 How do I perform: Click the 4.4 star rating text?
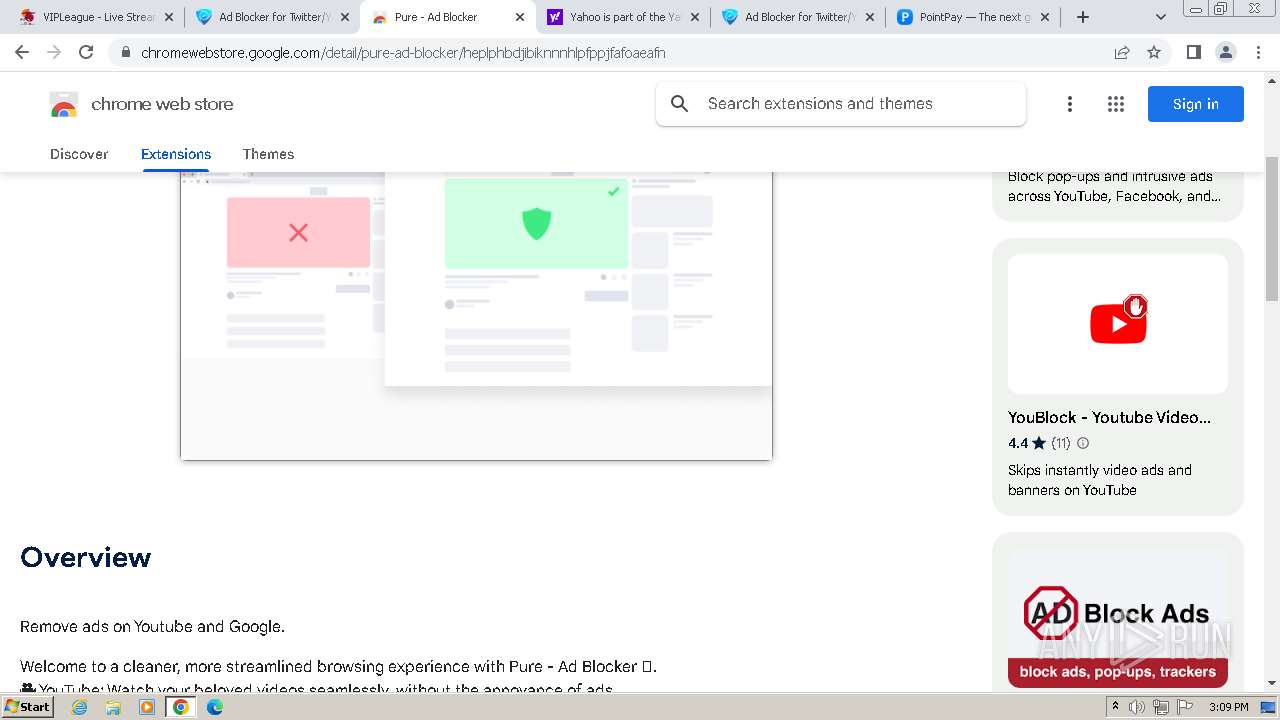tap(1018, 443)
